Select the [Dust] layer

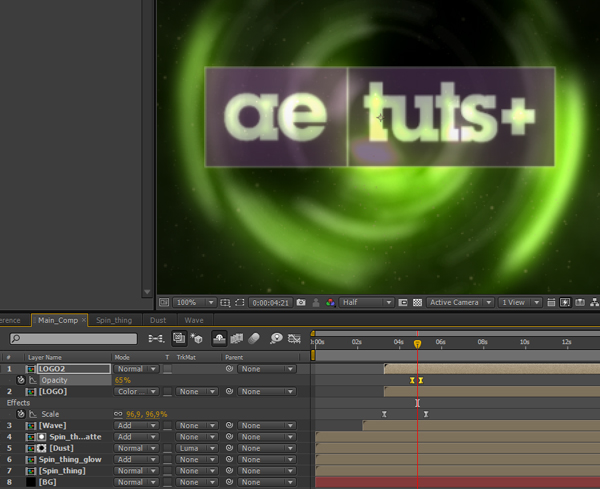click(x=61, y=448)
